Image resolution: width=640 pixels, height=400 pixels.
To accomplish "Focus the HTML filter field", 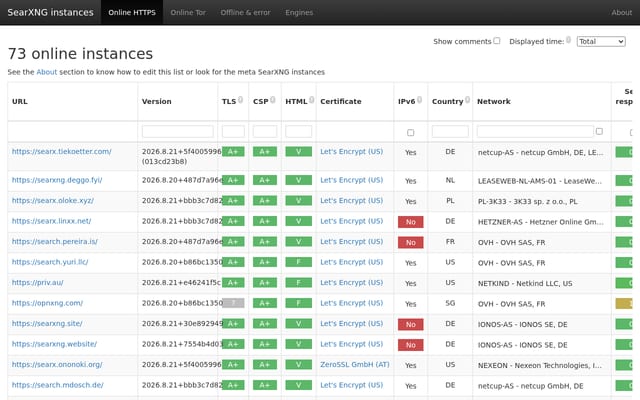I will [x=298, y=131].
